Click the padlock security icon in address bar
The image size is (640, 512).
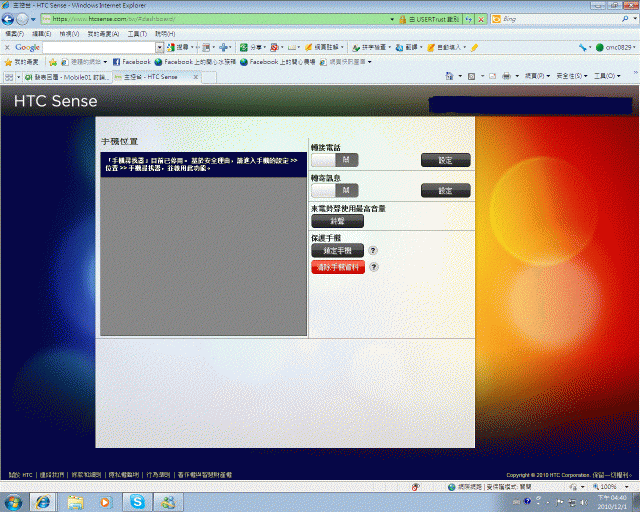pos(402,19)
